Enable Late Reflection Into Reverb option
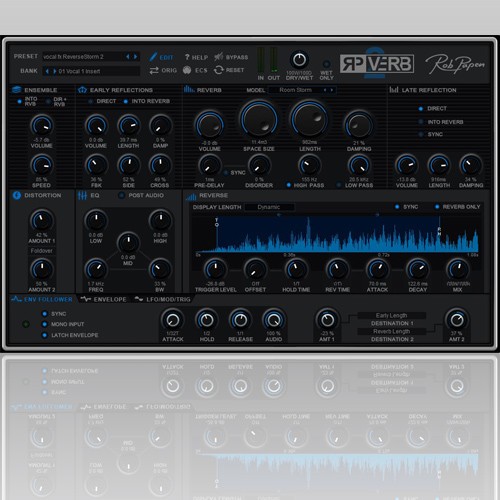The image size is (500, 500). [421, 122]
